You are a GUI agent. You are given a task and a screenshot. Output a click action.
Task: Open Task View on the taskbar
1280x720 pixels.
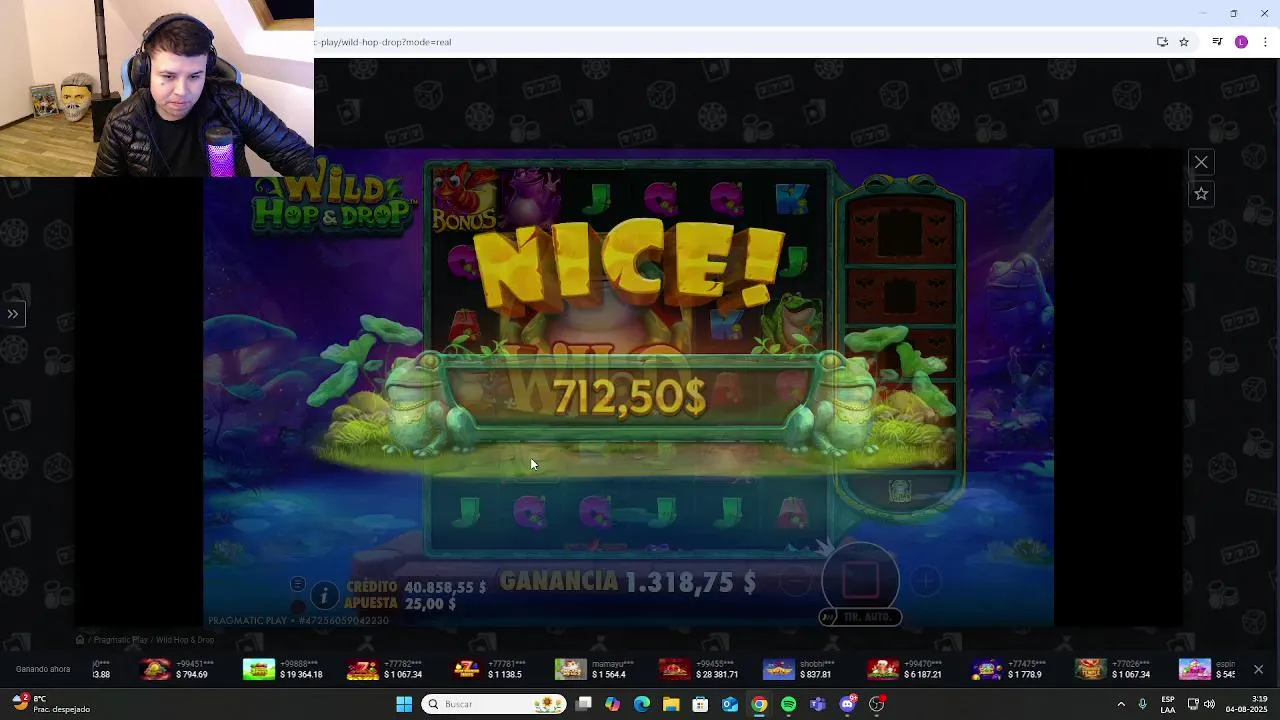[584, 704]
